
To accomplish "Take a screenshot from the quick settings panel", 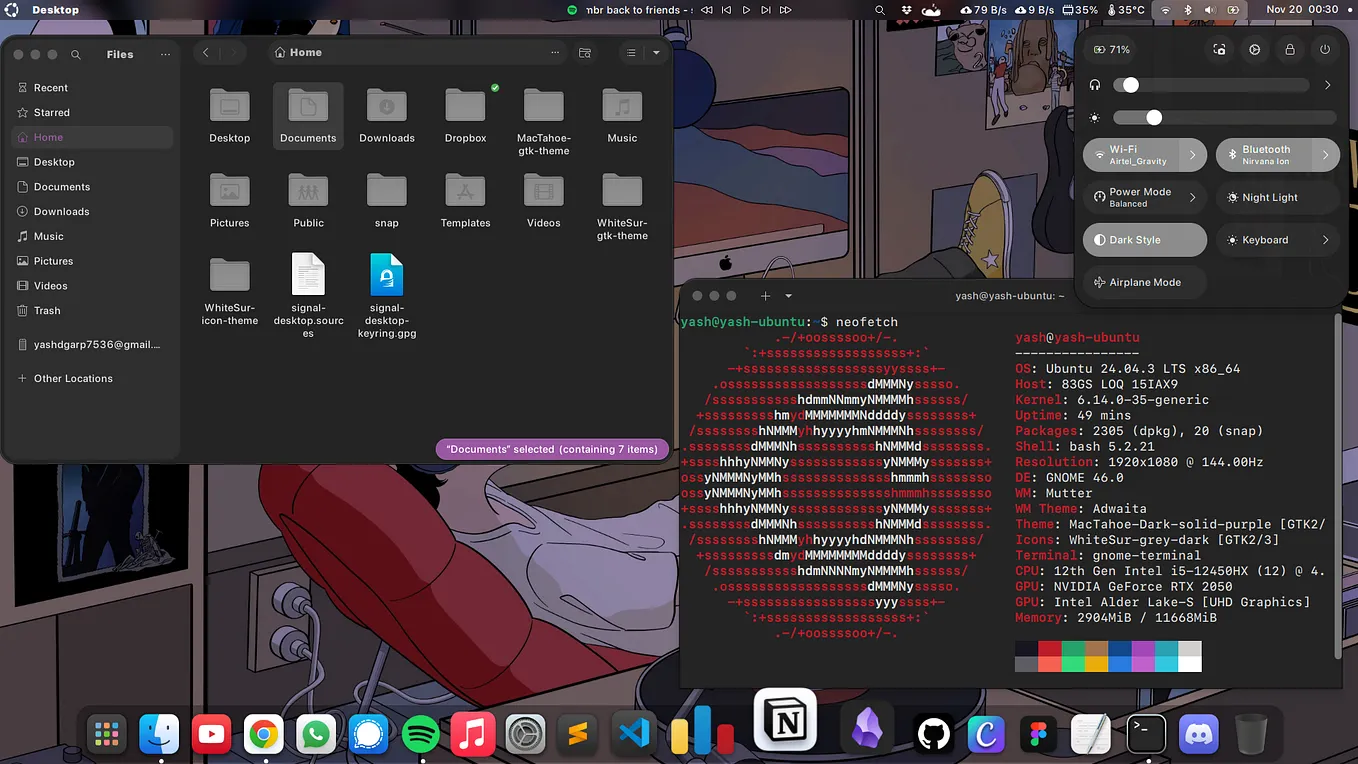I will coord(1219,48).
